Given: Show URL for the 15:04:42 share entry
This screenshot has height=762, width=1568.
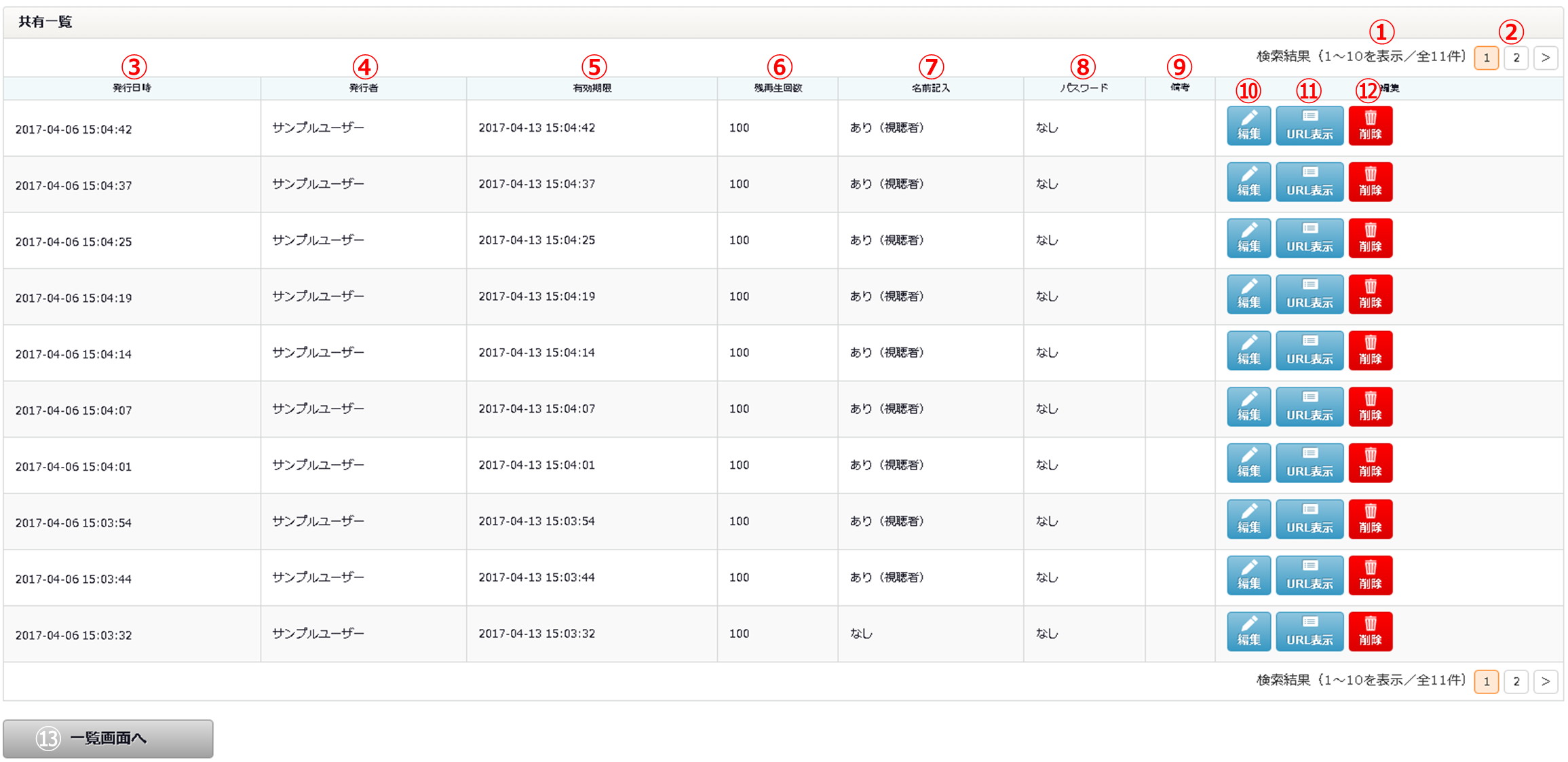Looking at the screenshot, I should [x=1309, y=126].
